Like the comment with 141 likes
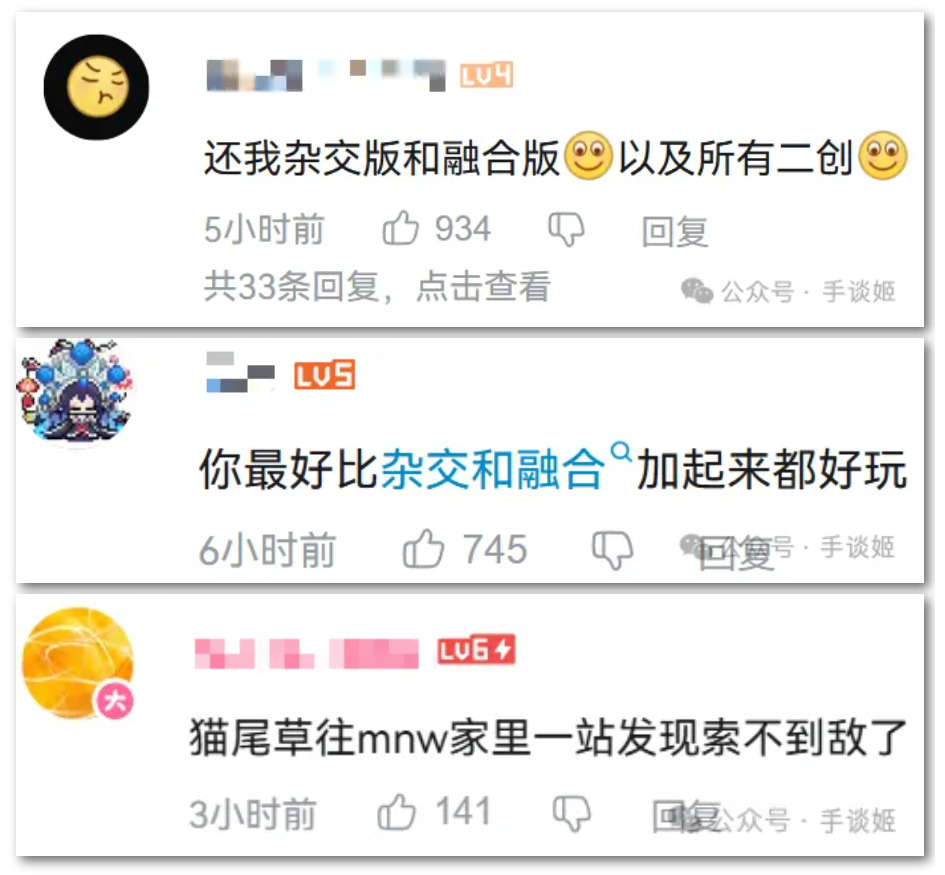The height and width of the screenshot is (875, 945). point(397,812)
